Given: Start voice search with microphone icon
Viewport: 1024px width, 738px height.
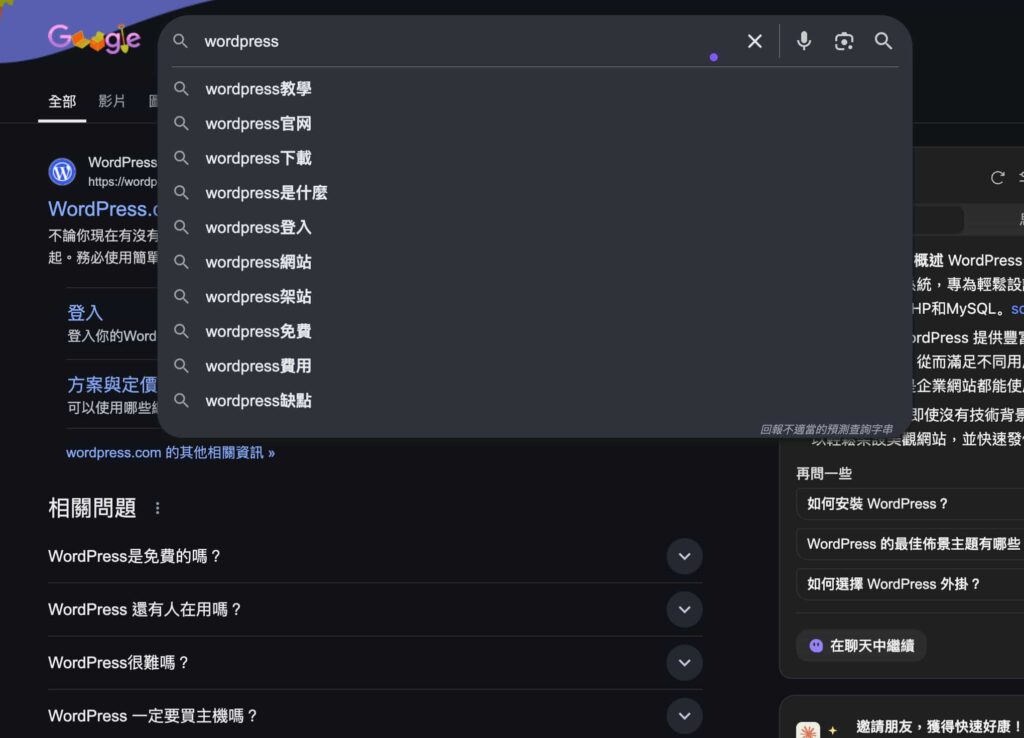Looking at the screenshot, I should point(804,41).
